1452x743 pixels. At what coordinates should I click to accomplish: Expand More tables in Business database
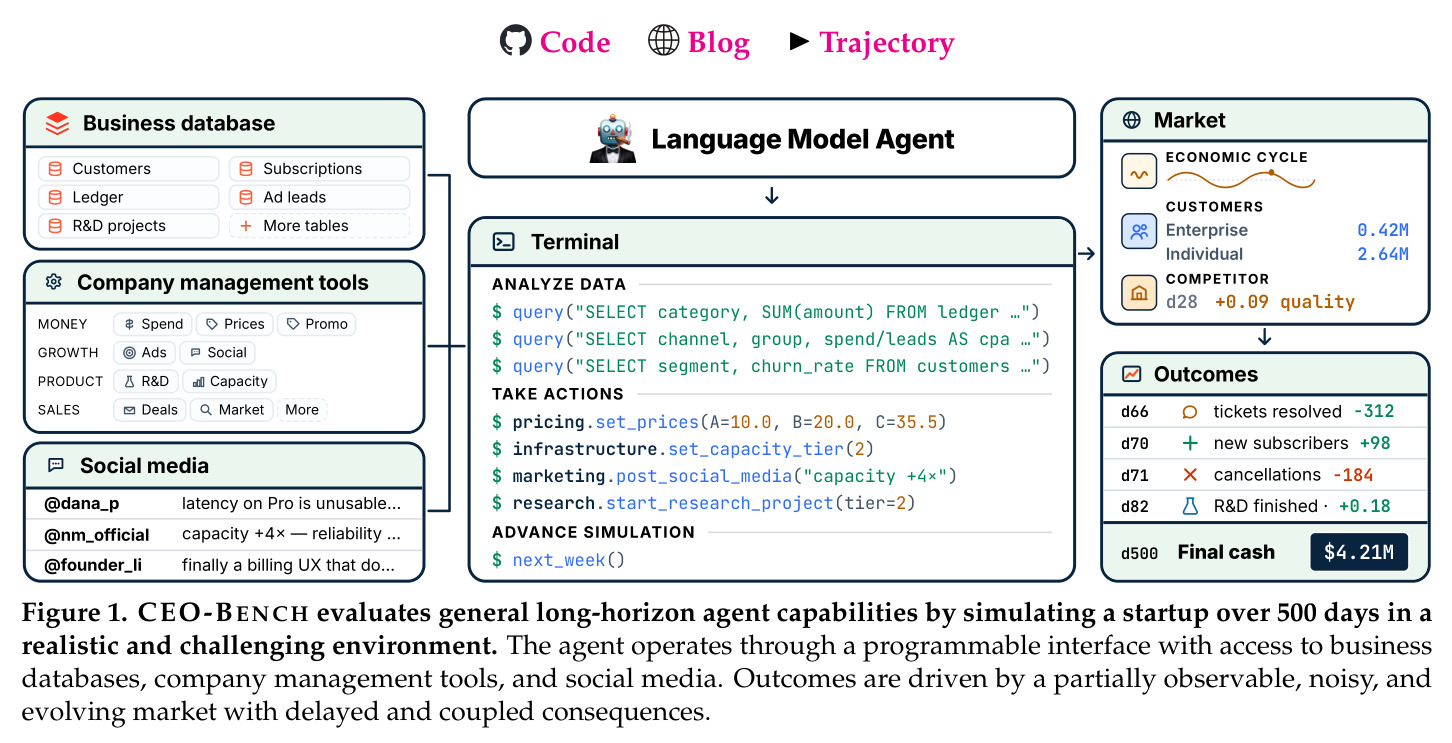[320, 226]
